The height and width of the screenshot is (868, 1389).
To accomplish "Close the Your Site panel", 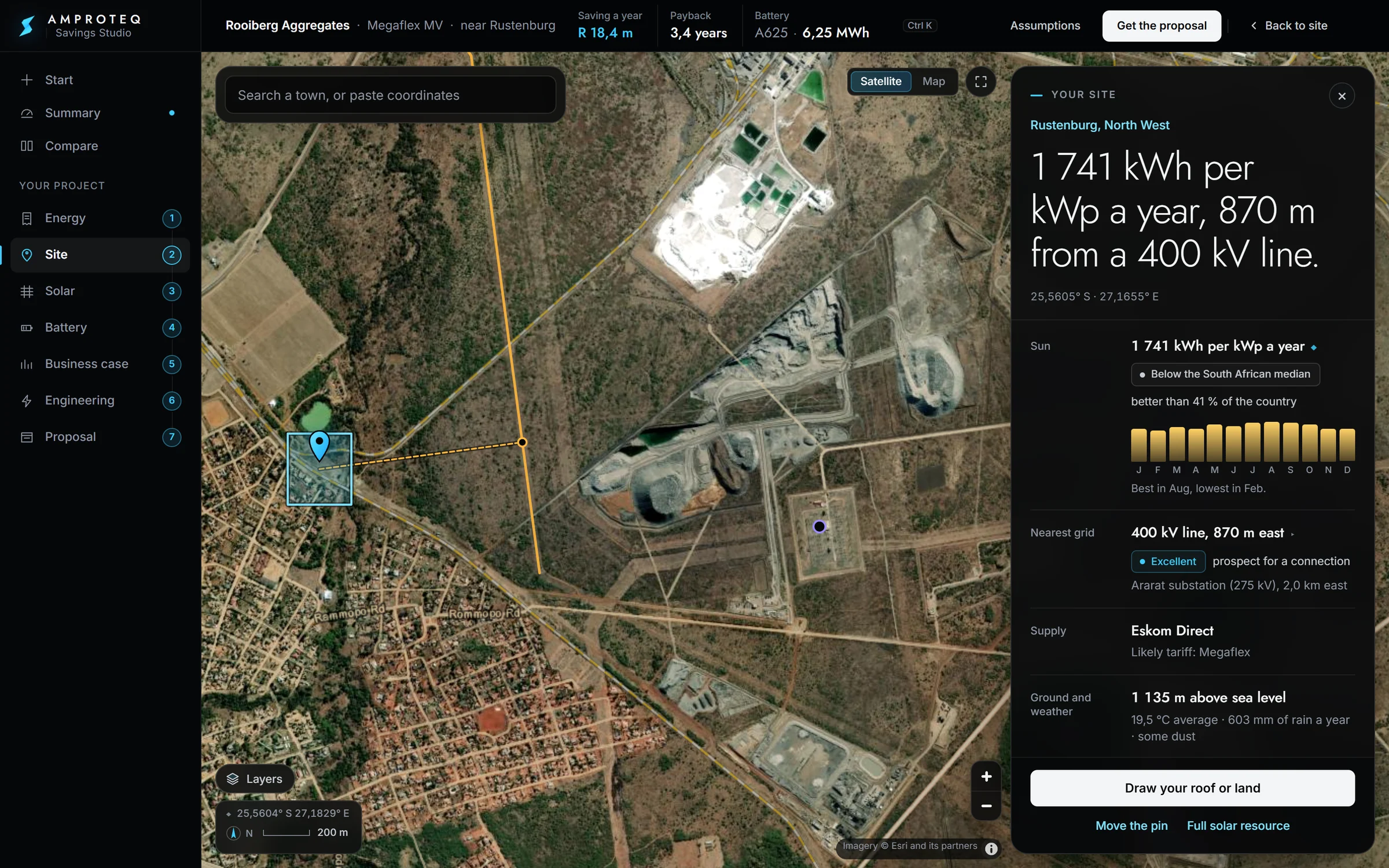I will [1342, 96].
